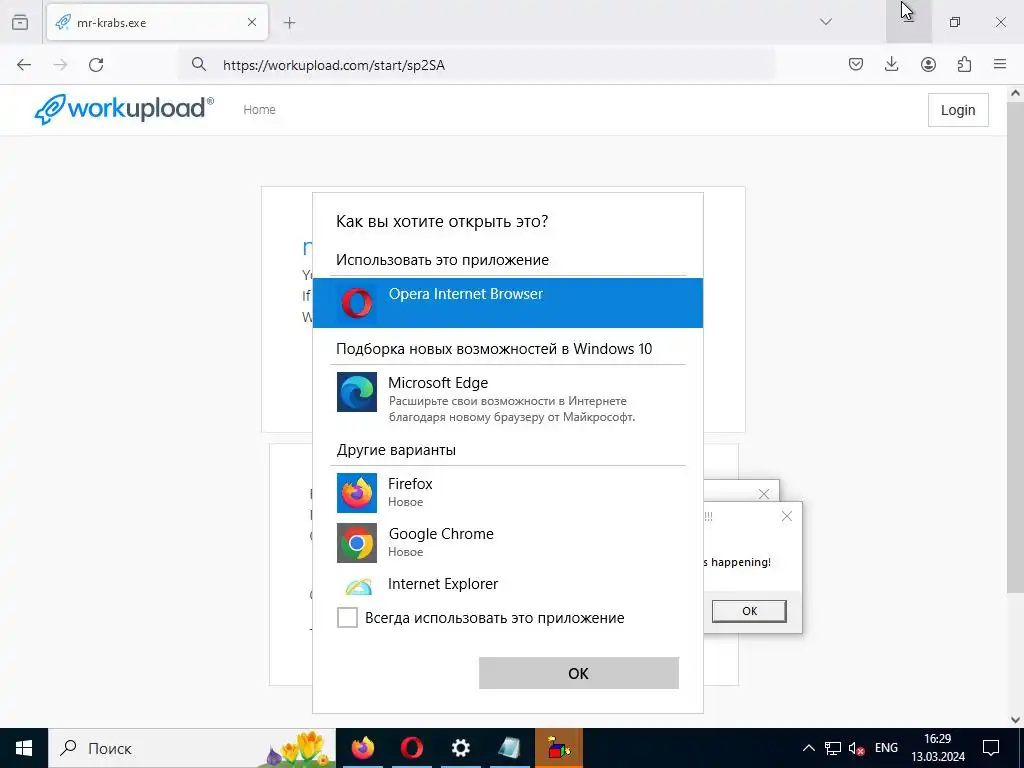Choose Google Chrome from the list
The width and height of the screenshot is (1024, 768).
coord(508,543)
